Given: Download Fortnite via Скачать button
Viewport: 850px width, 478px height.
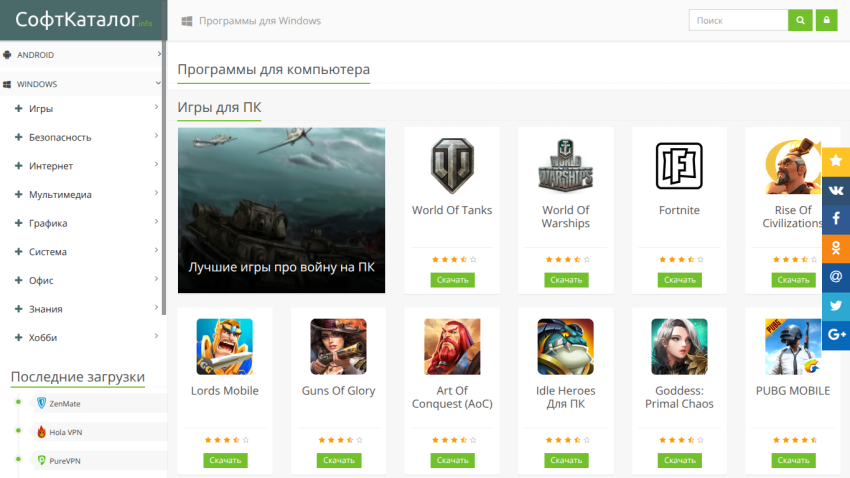Looking at the screenshot, I should [680, 280].
